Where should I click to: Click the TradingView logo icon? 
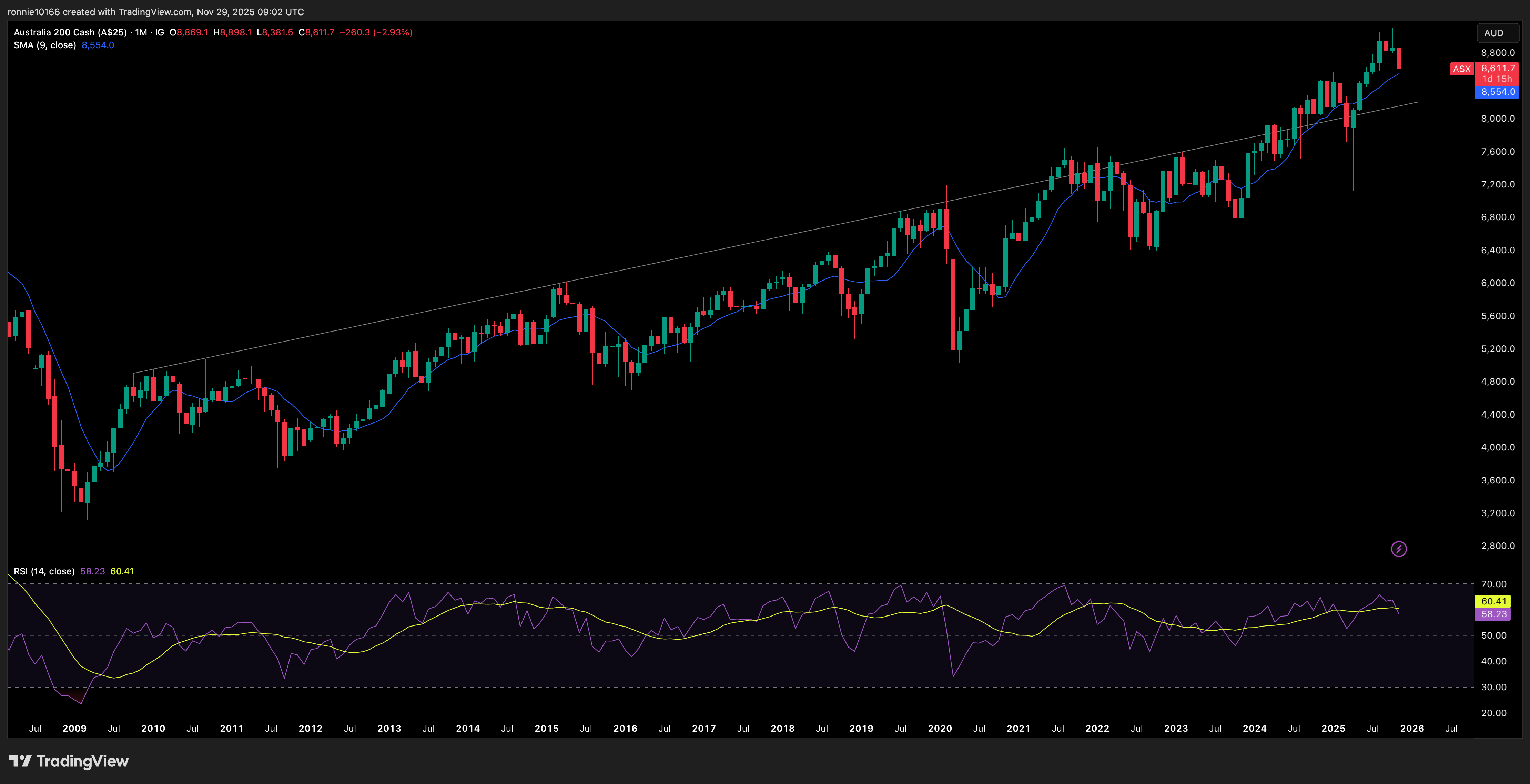point(20,761)
